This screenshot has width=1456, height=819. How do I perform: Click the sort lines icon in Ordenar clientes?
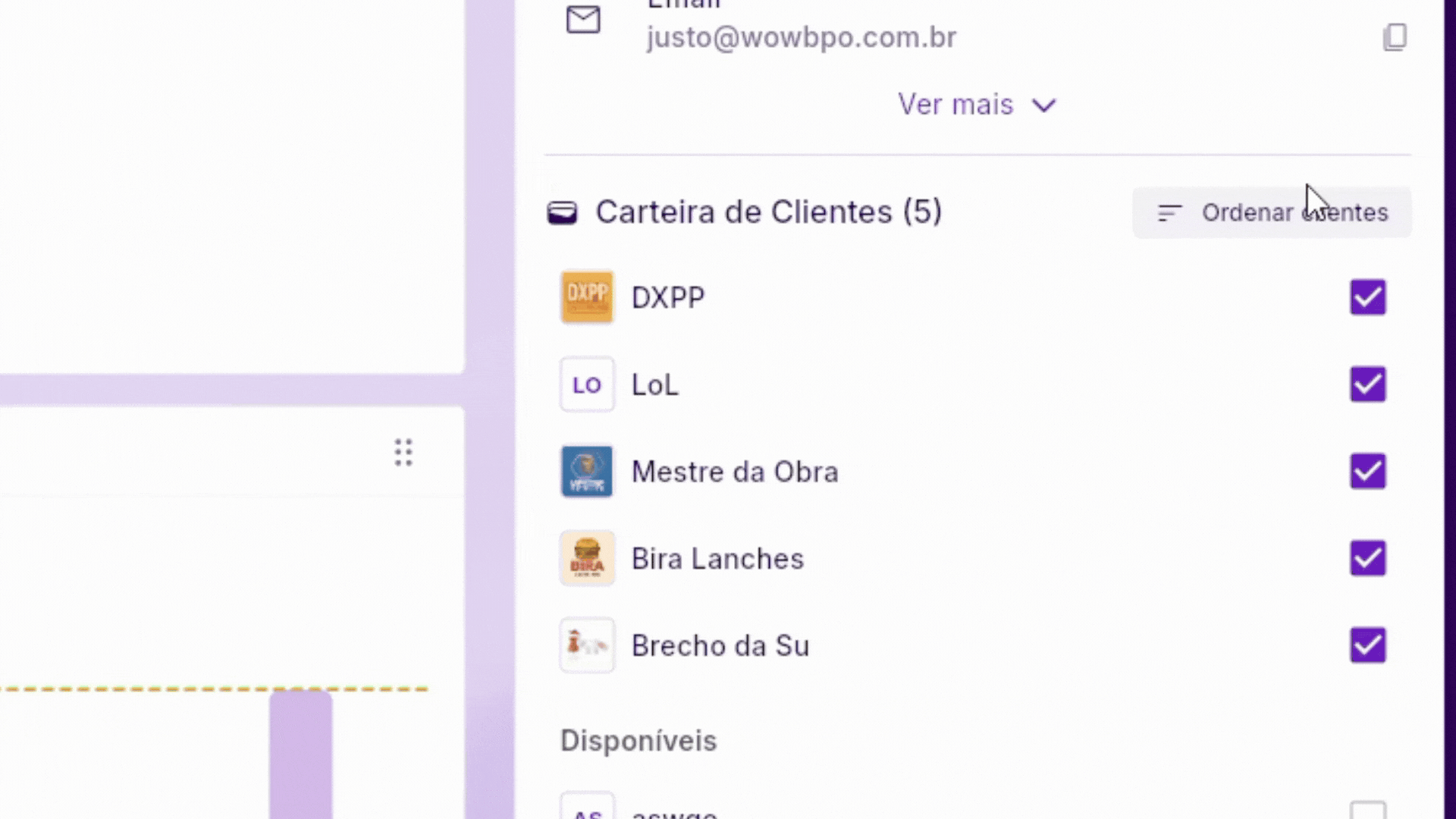1169,213
